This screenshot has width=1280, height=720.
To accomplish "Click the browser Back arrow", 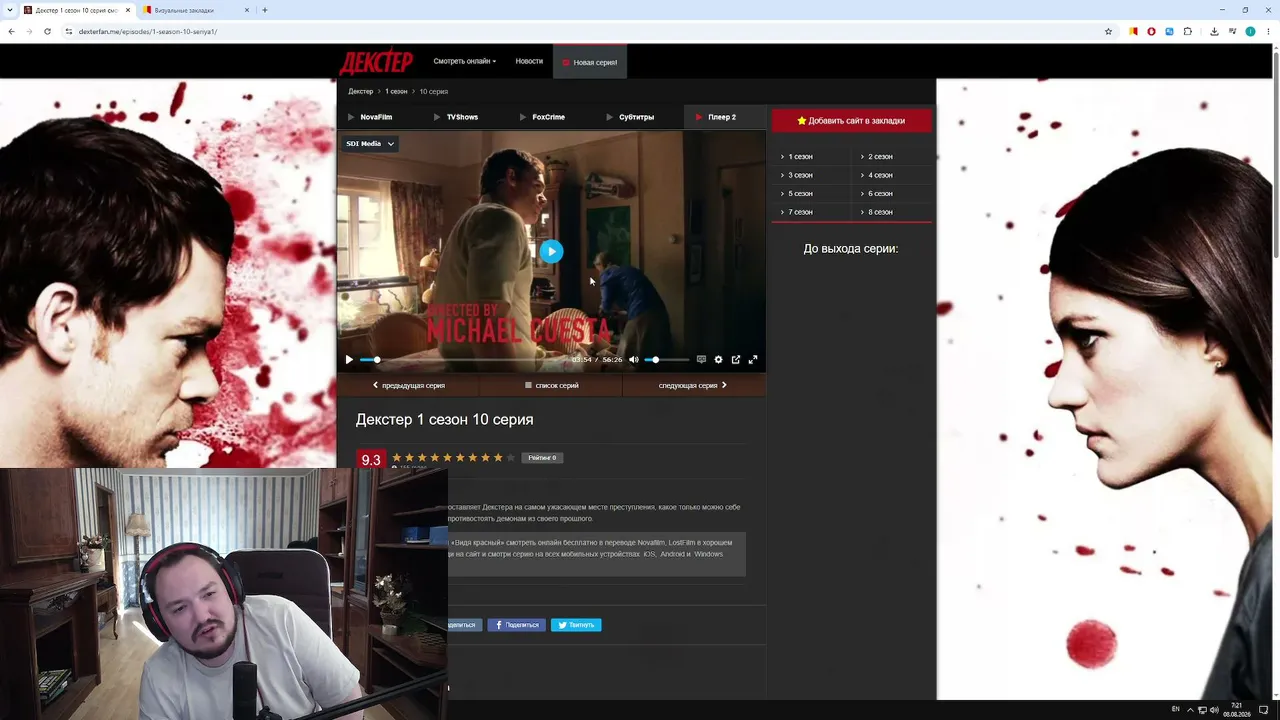I will [x=11, y=31].
